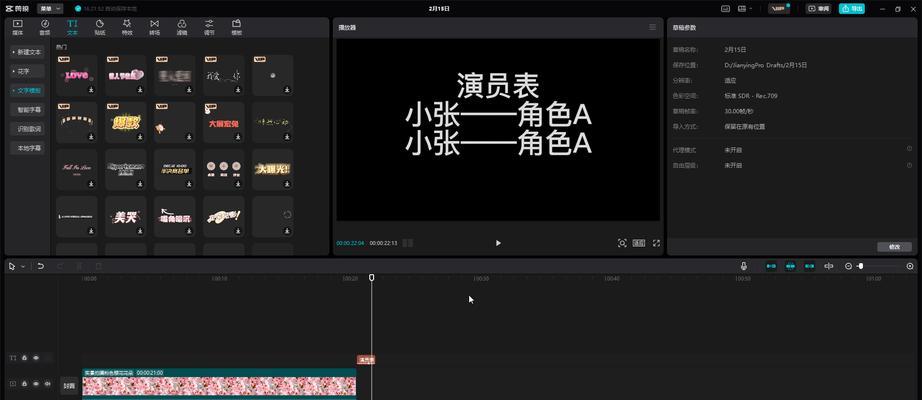Image resolution: width=922 pixels, height=400 pixels.
Task: Show info tooltip for 代理模式
Action: (910, 149)
